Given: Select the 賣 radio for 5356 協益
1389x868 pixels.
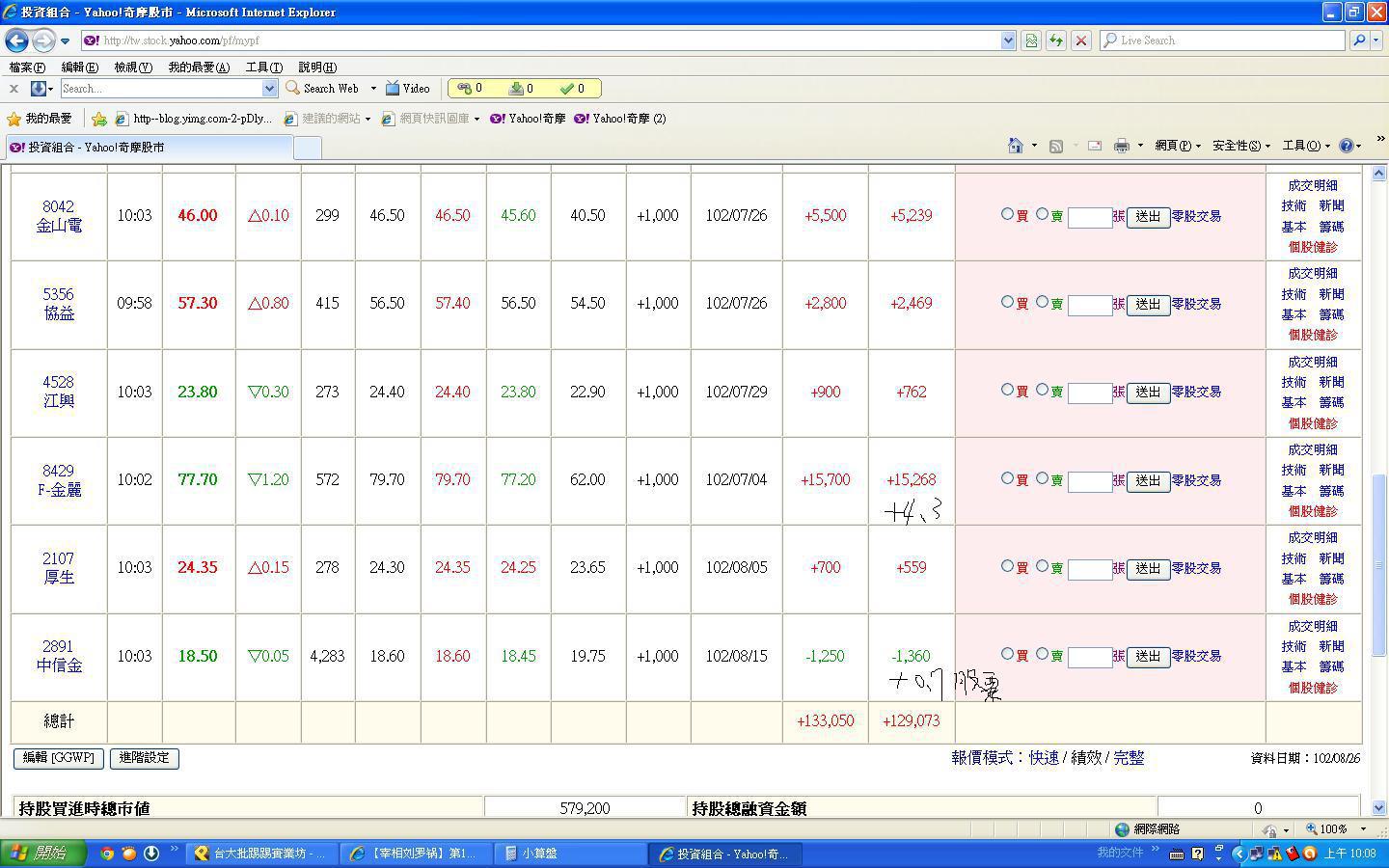Looking at the screenshot, I should pyautogui.click(x=1042, y=302).
